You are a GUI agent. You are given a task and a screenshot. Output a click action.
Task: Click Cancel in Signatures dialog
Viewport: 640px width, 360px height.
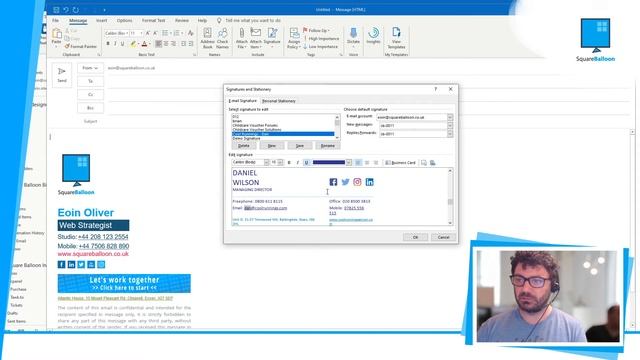tap(443, 237)
